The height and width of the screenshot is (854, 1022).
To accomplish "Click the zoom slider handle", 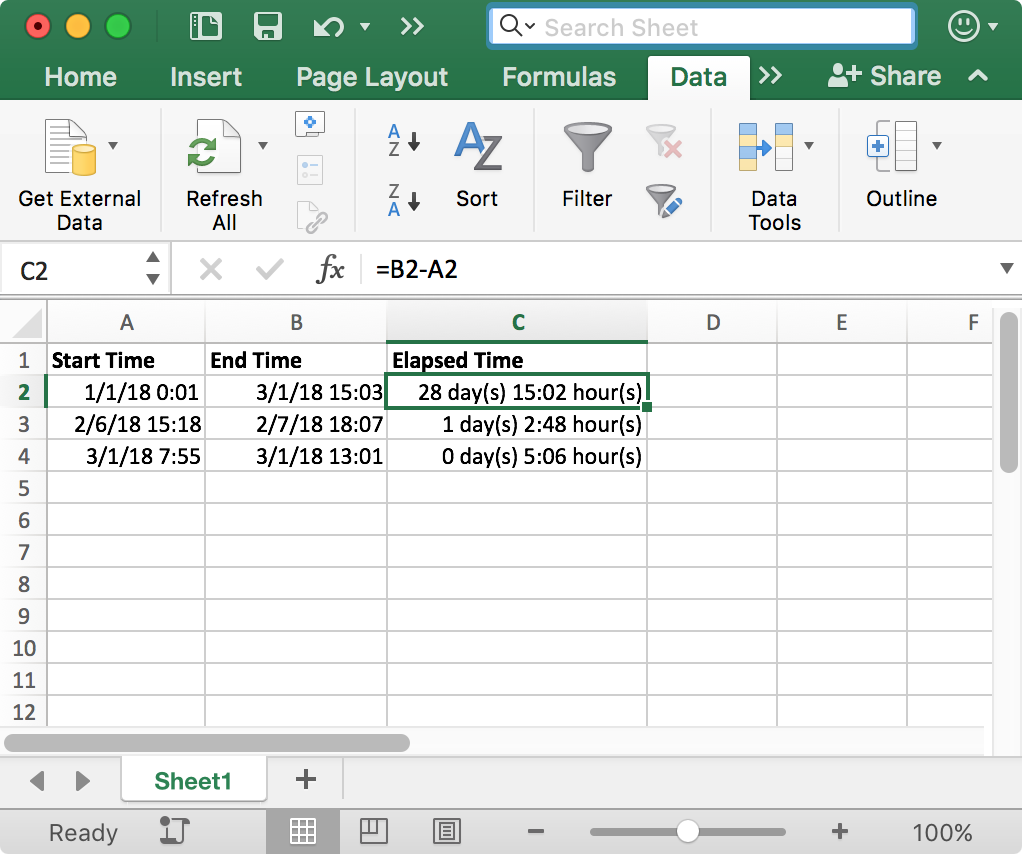I will click(x=688, y=831).
